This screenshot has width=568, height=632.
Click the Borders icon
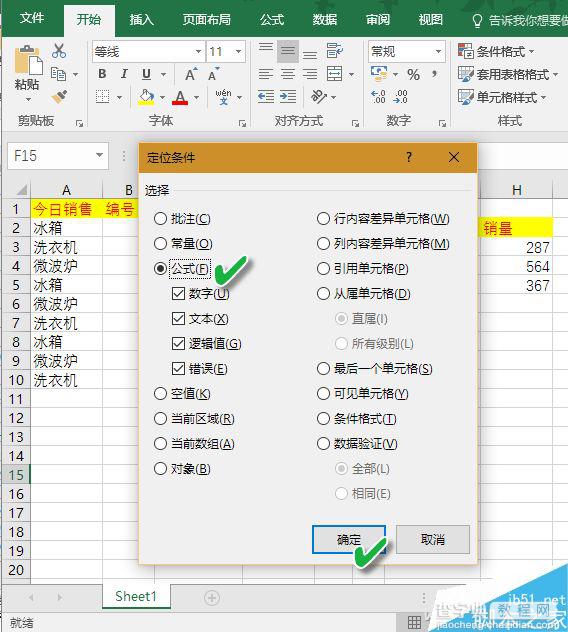tap(102, 97)
